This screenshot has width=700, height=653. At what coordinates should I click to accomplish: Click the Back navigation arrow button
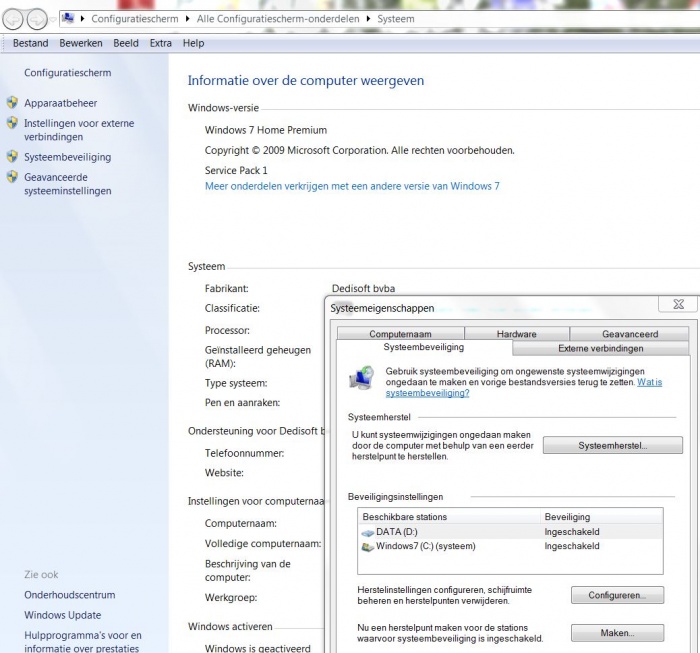13,20
